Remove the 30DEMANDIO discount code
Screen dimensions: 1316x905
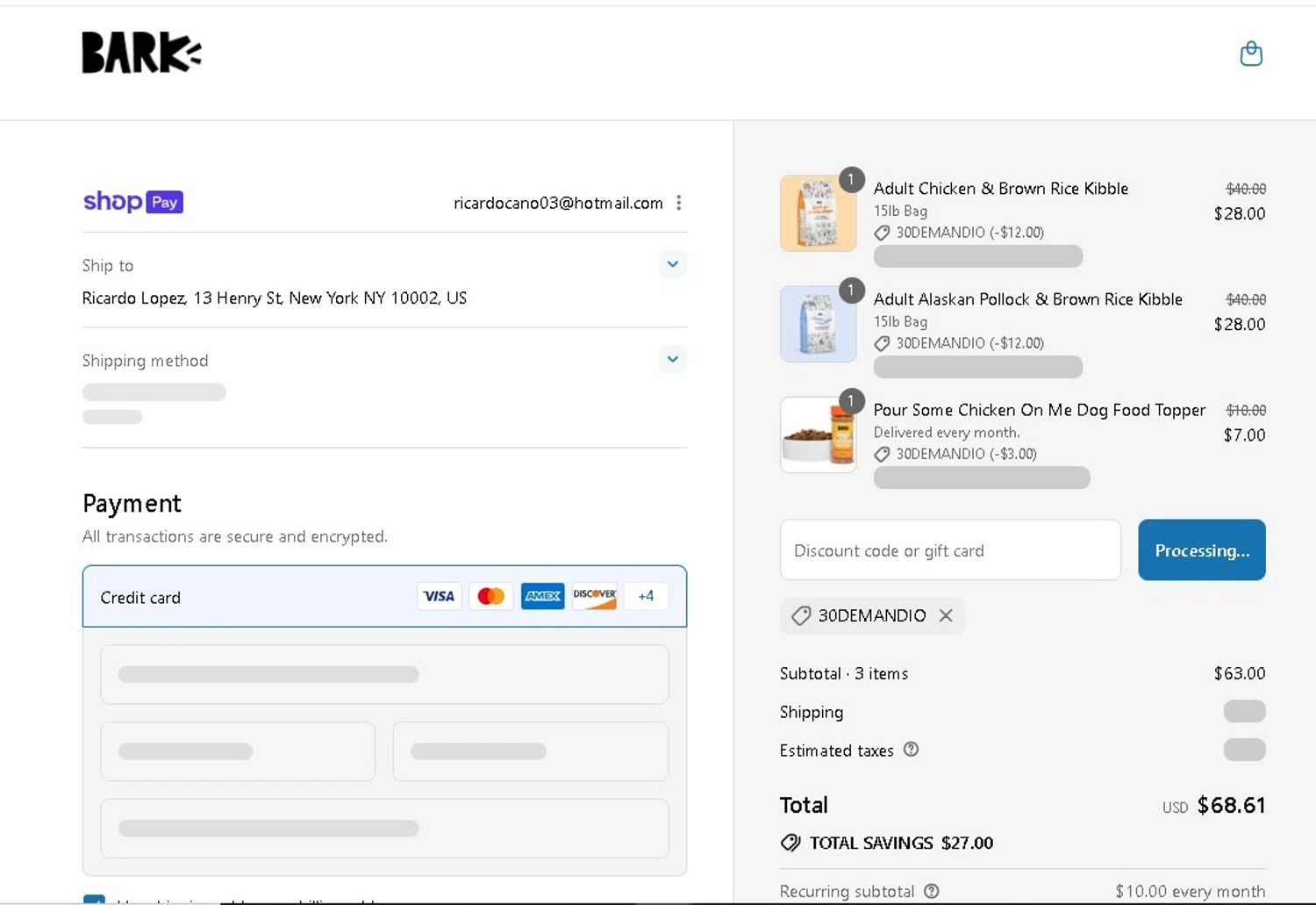pos(946,615)
